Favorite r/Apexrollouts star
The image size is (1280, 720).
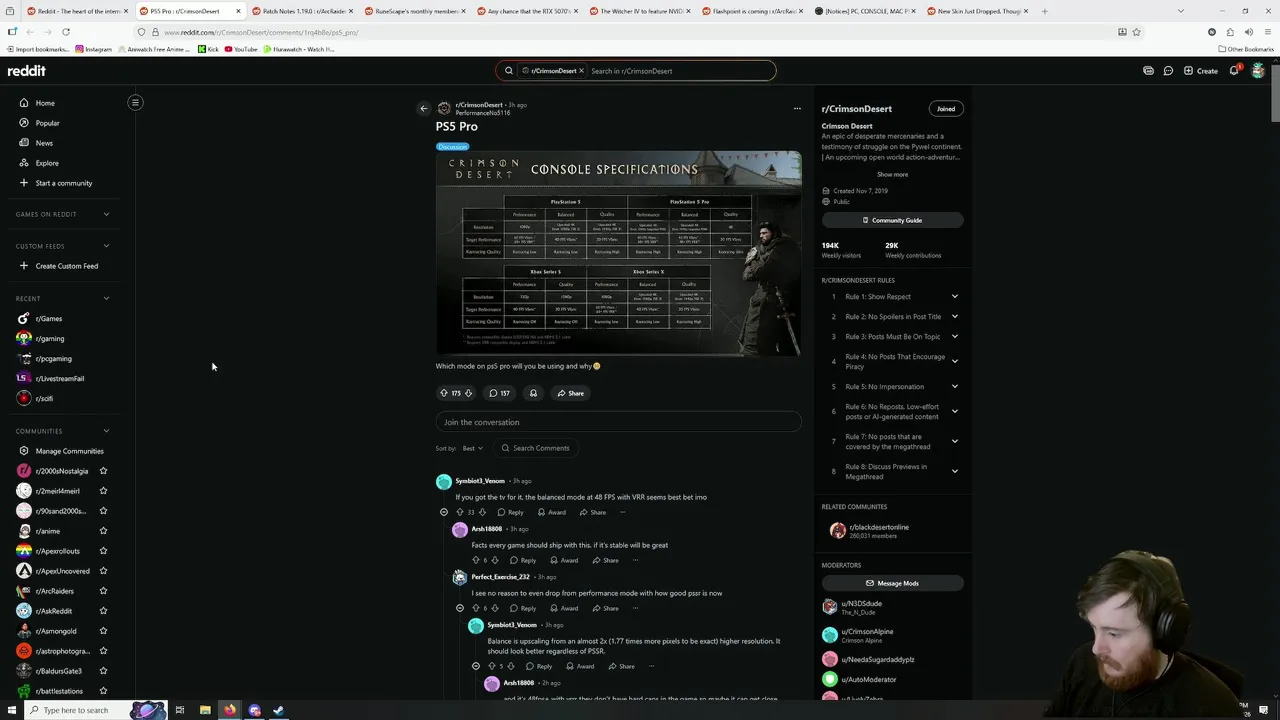click(x=103, y=551)
